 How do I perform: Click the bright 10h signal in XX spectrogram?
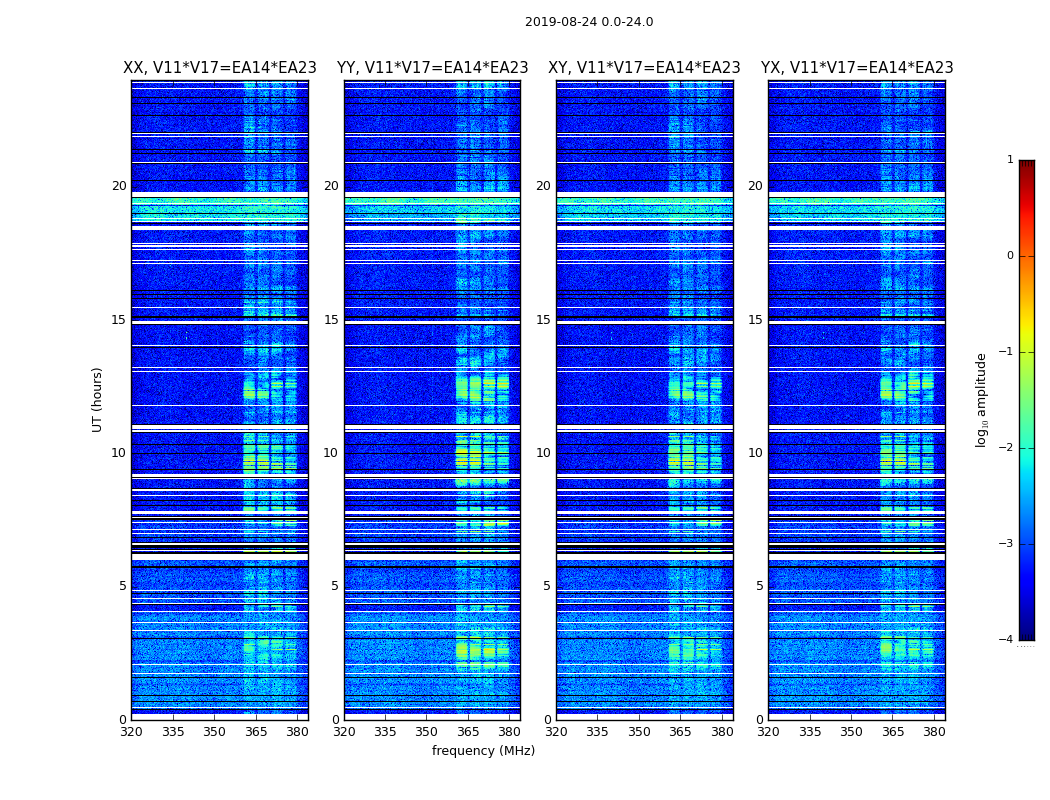pyautogui.click(x=269, y=455)
